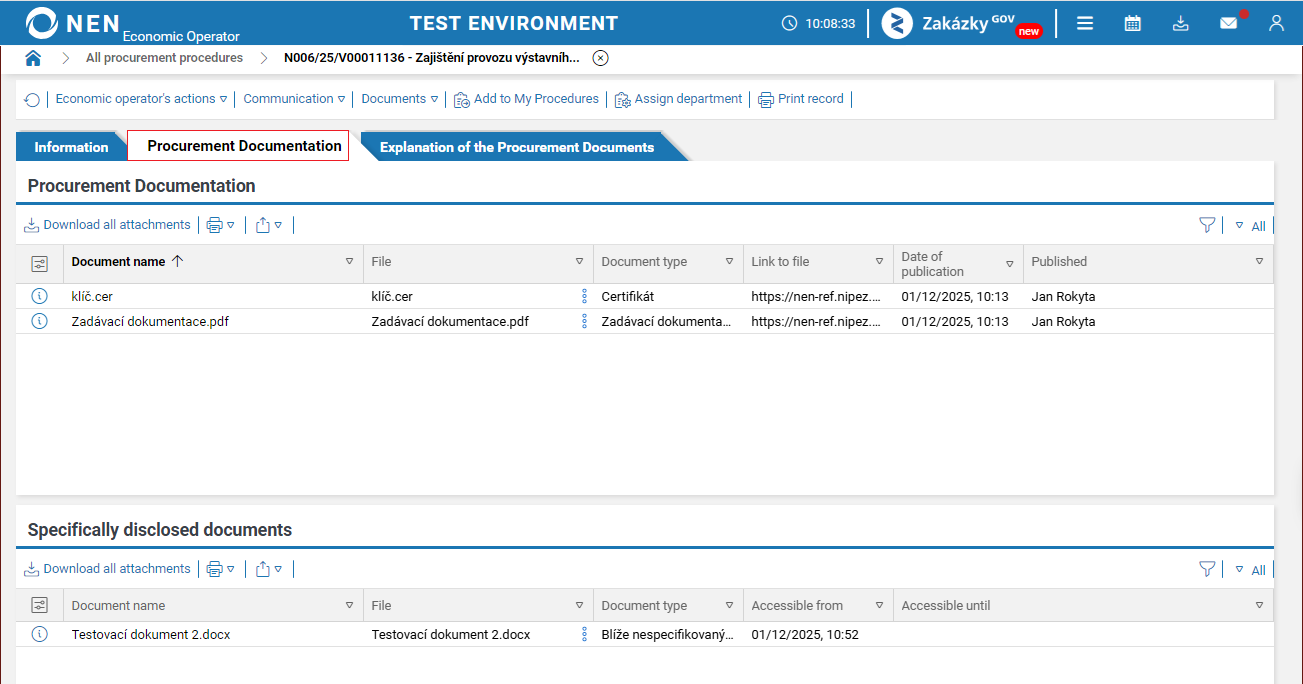Image resolution: width=1303 pixels, height=684 pixels.
Task: Open column settings icon in Procurement Documentation table
Action: [x=40, y=263]
